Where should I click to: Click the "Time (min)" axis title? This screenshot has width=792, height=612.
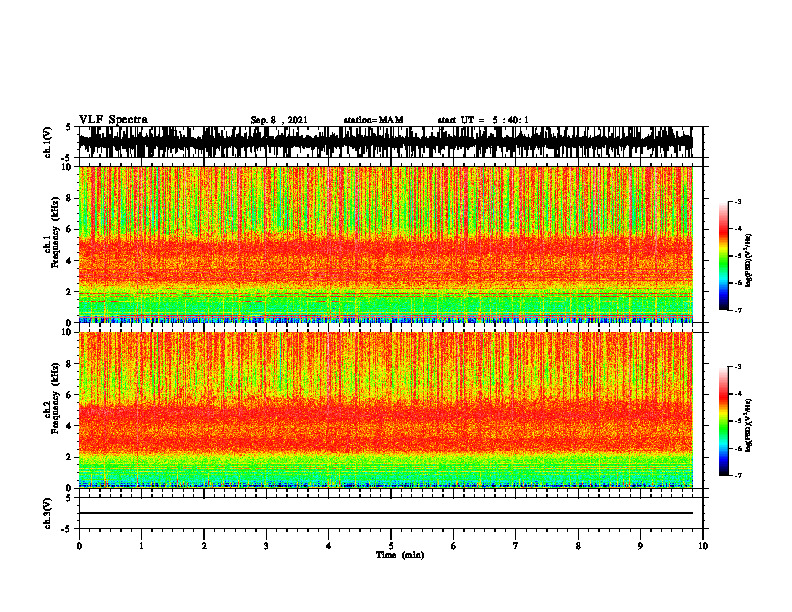[400, 555]
